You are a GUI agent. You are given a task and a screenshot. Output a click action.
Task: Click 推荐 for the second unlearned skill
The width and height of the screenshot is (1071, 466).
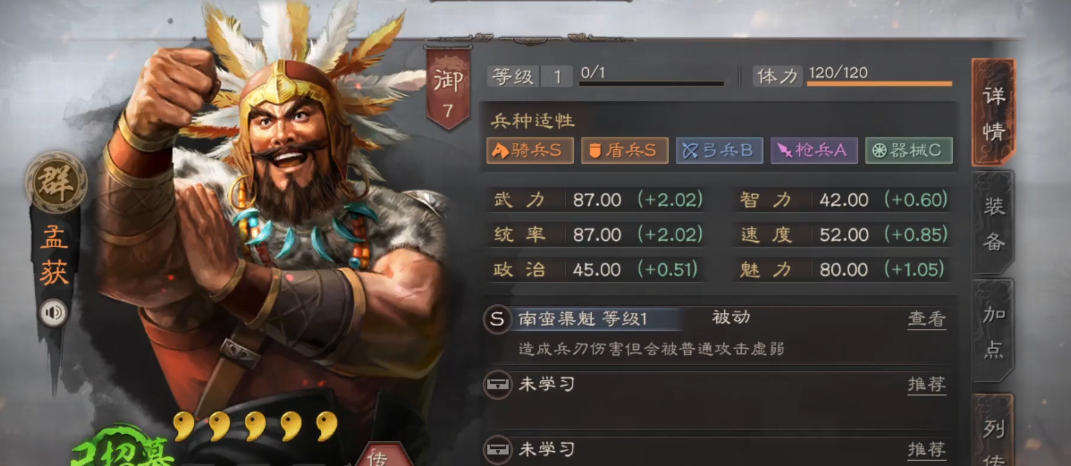pyautogui.click(x=927, y=450)
